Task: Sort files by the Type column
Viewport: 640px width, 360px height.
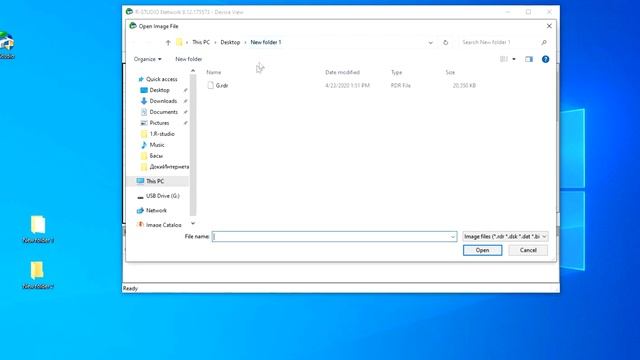Action: pos(396,72)
